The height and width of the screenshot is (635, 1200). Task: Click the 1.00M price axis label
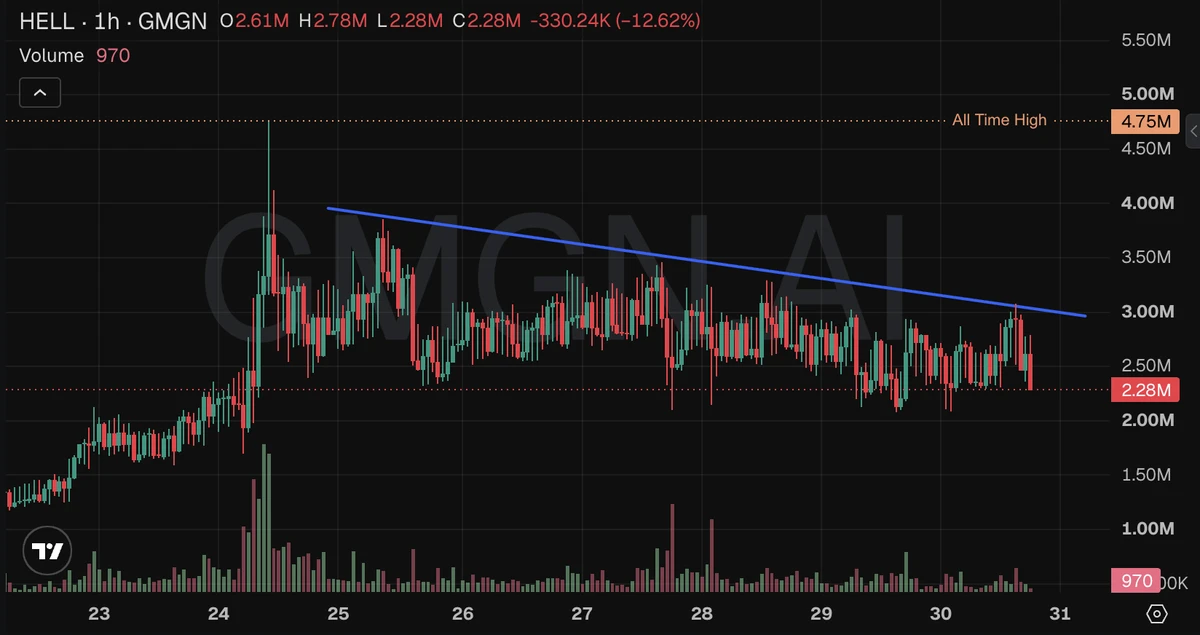point(1146,529)
